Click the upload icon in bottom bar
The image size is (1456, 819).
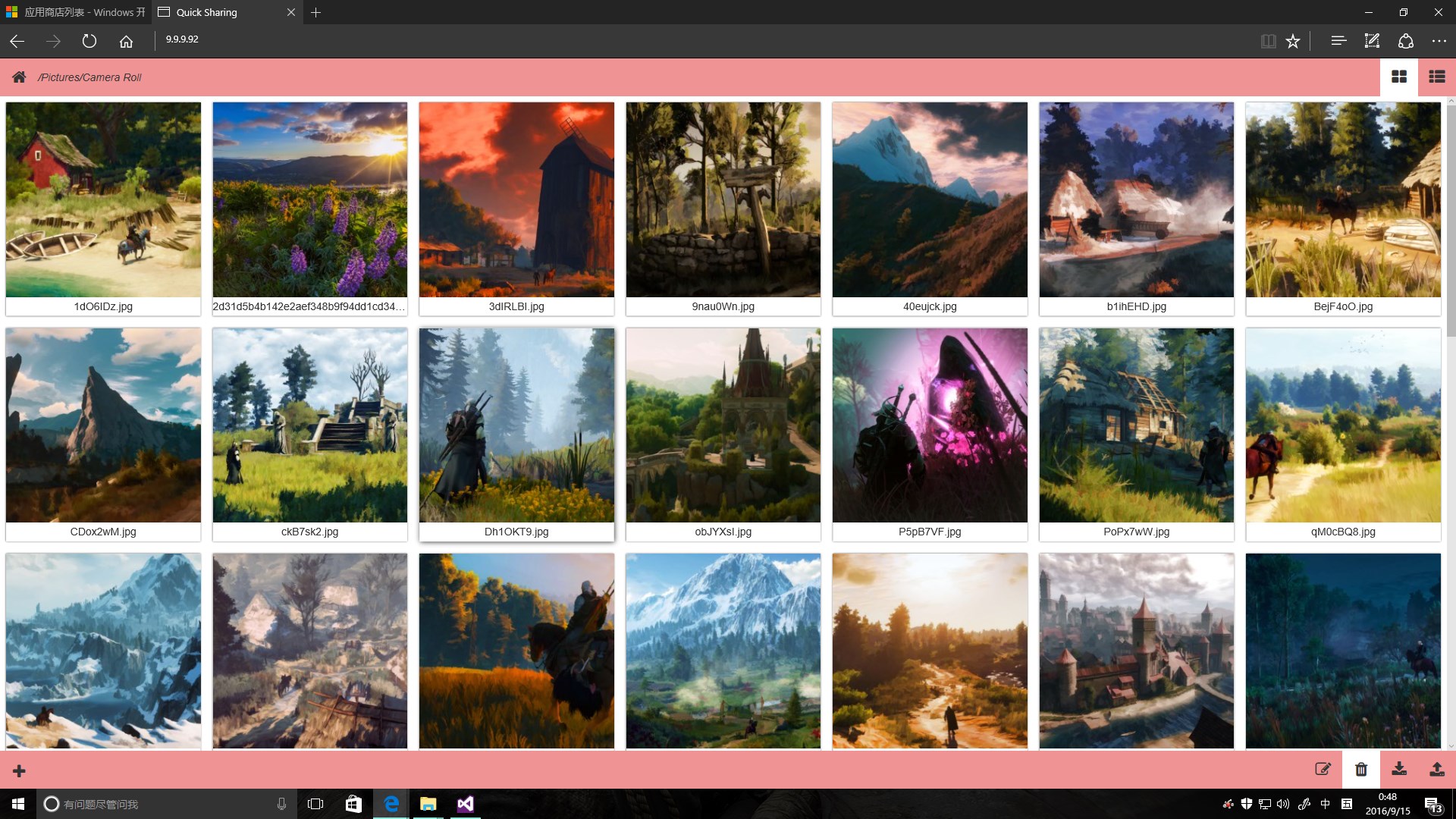1436,769
